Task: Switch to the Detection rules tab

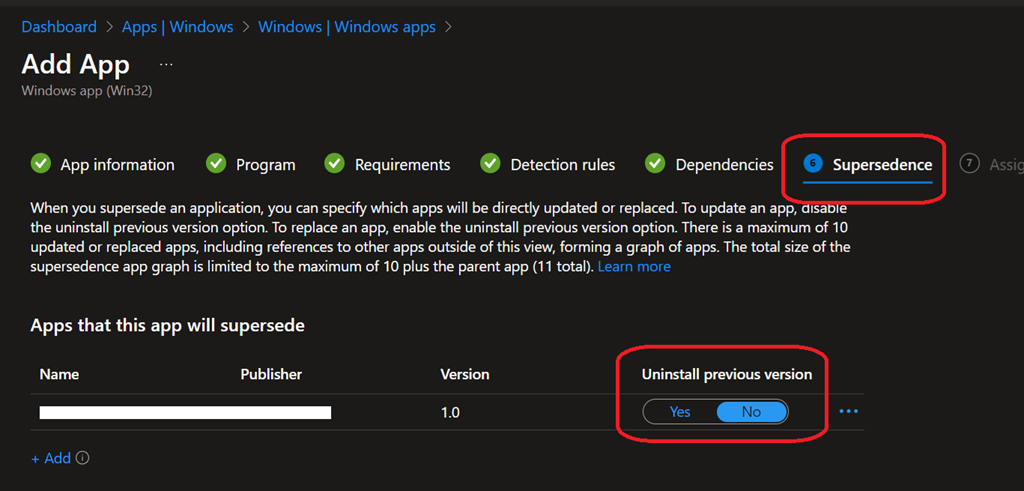Action: click(x=562, y=165)
